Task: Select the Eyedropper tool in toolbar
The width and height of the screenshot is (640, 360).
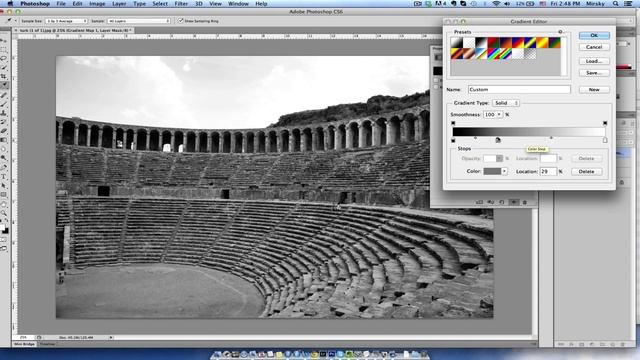Action: point(4,85)
